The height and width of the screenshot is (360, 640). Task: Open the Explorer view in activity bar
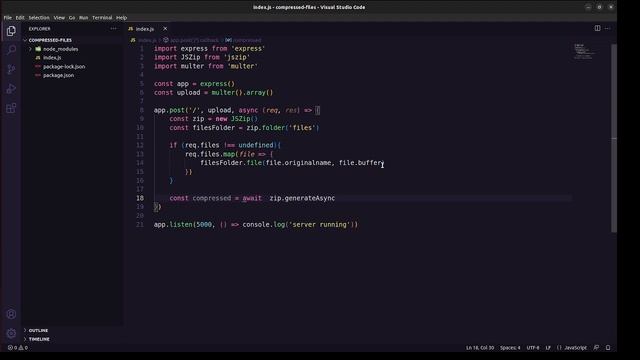point(11,31)
